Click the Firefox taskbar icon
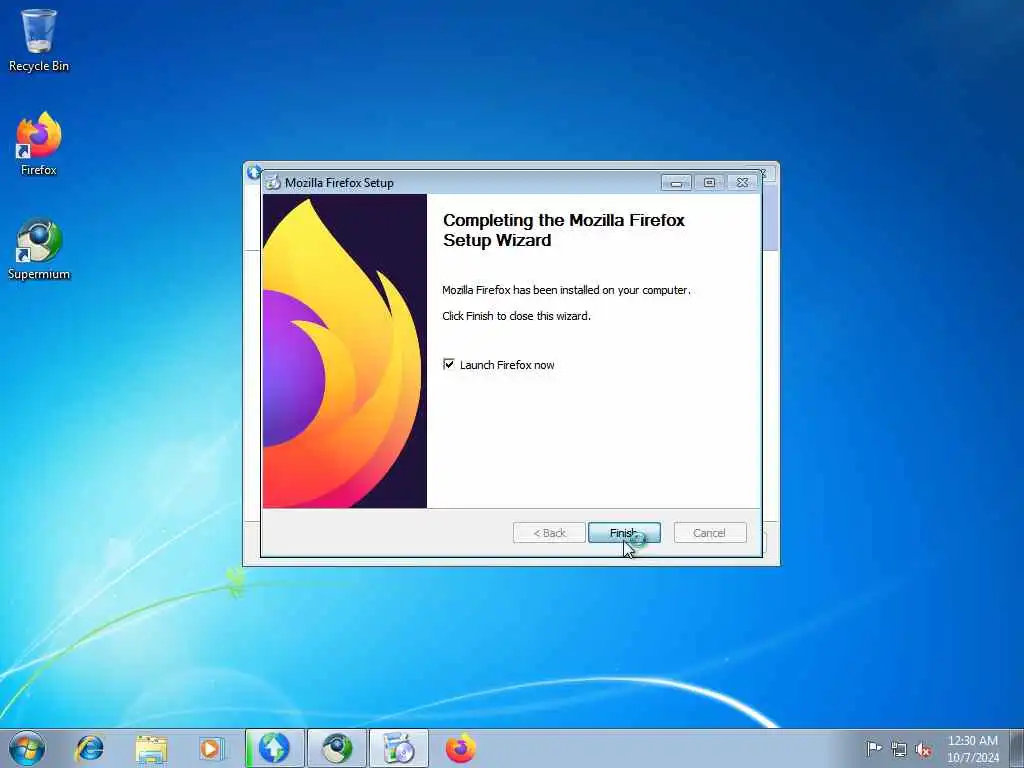 pyautogui.click(x=461, y=748)
